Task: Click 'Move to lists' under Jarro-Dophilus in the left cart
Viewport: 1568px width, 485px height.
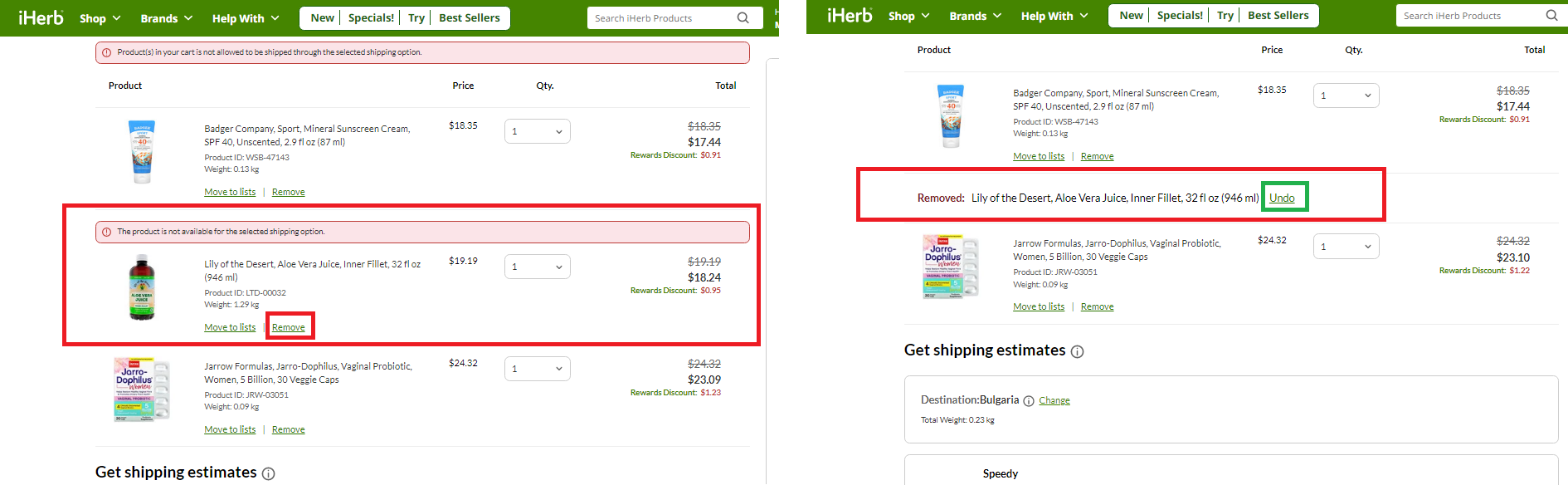Action: pos(230,429)
